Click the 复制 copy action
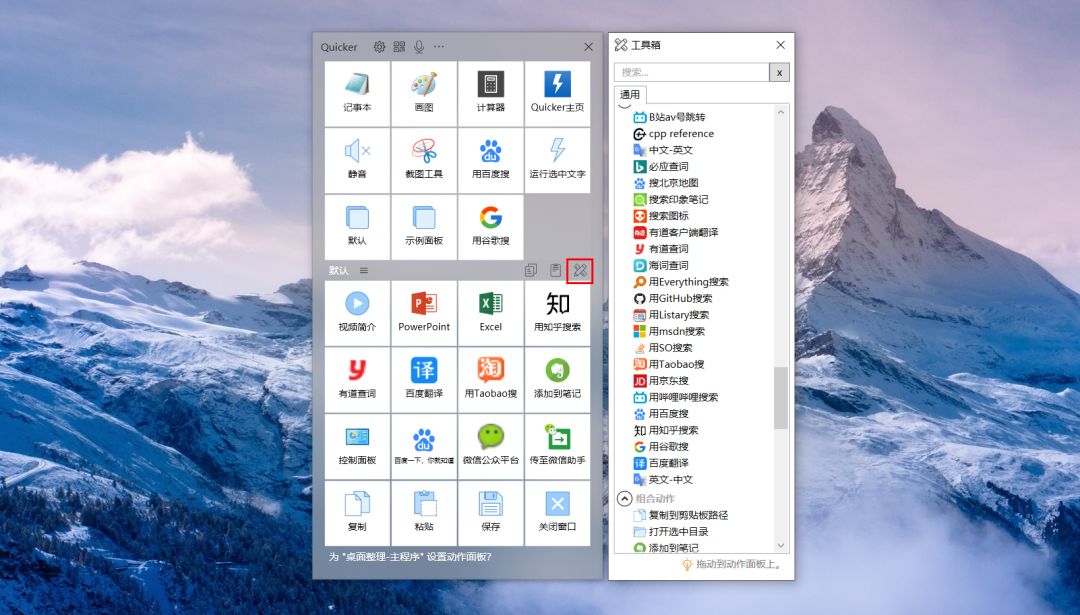The image size is (1080, 615). click(357, 514)
